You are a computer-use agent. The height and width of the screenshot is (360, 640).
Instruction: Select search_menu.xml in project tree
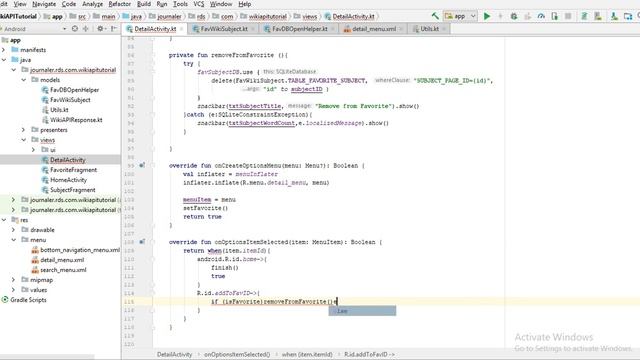pyautogui.click(x=63, y=270)
